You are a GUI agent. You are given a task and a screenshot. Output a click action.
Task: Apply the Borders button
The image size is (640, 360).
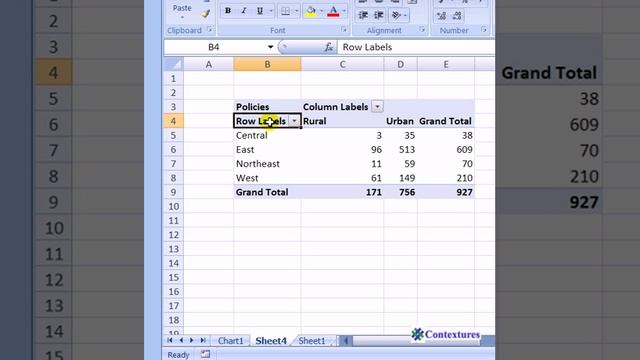(x=285, y=11)
